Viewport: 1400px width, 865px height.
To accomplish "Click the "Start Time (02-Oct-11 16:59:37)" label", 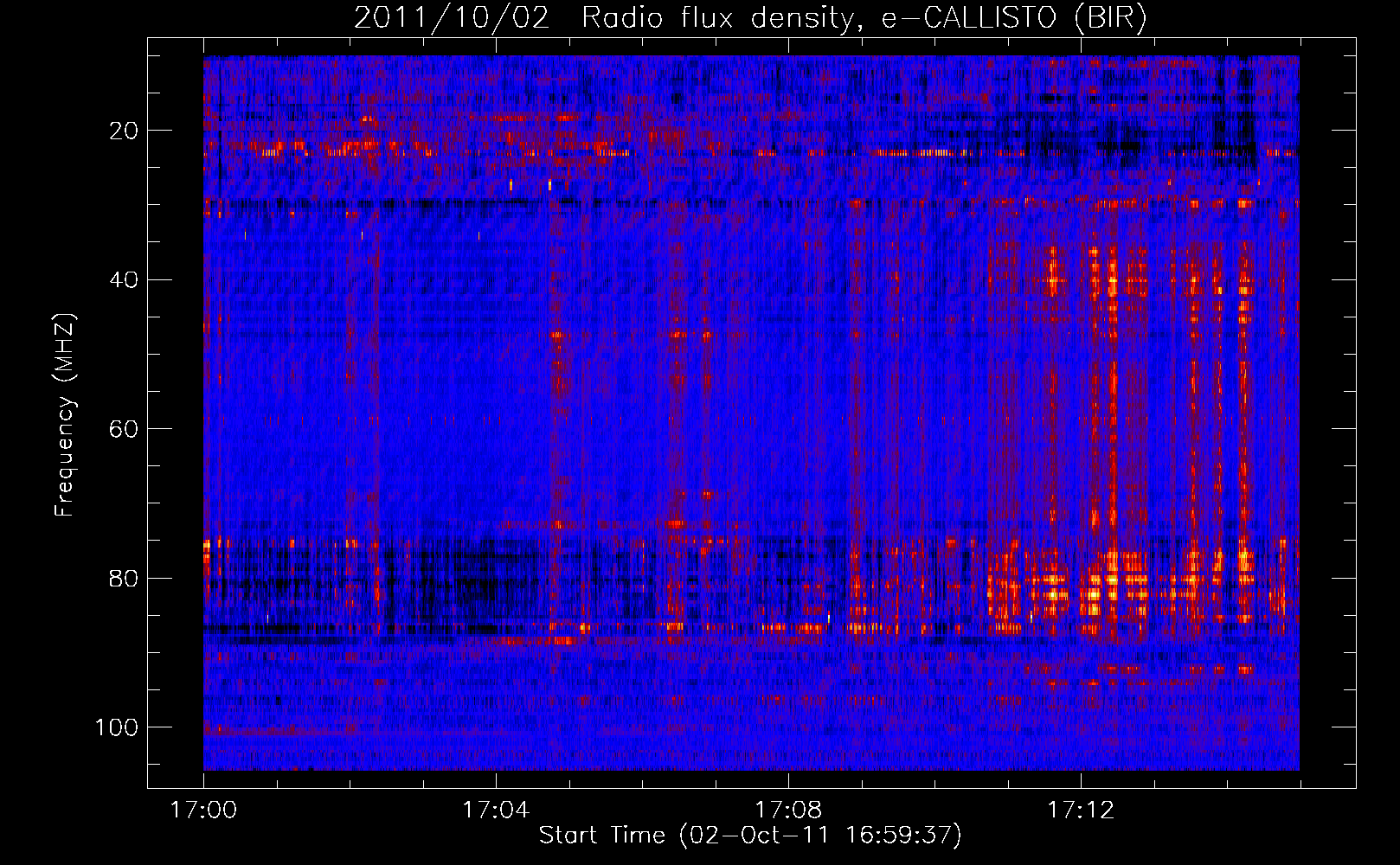I will coord(750,836).
